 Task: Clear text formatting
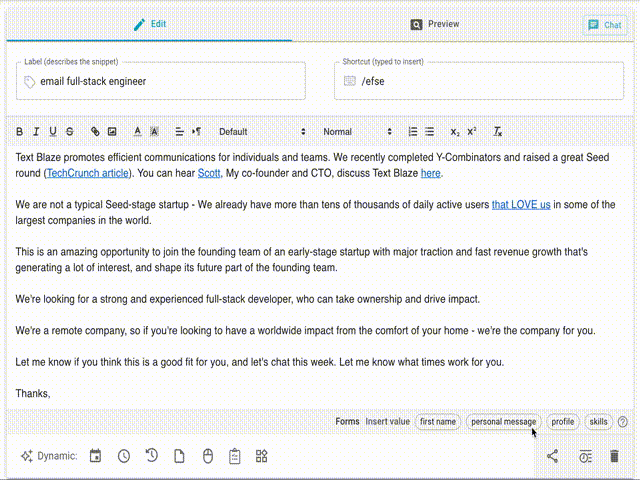498,131
